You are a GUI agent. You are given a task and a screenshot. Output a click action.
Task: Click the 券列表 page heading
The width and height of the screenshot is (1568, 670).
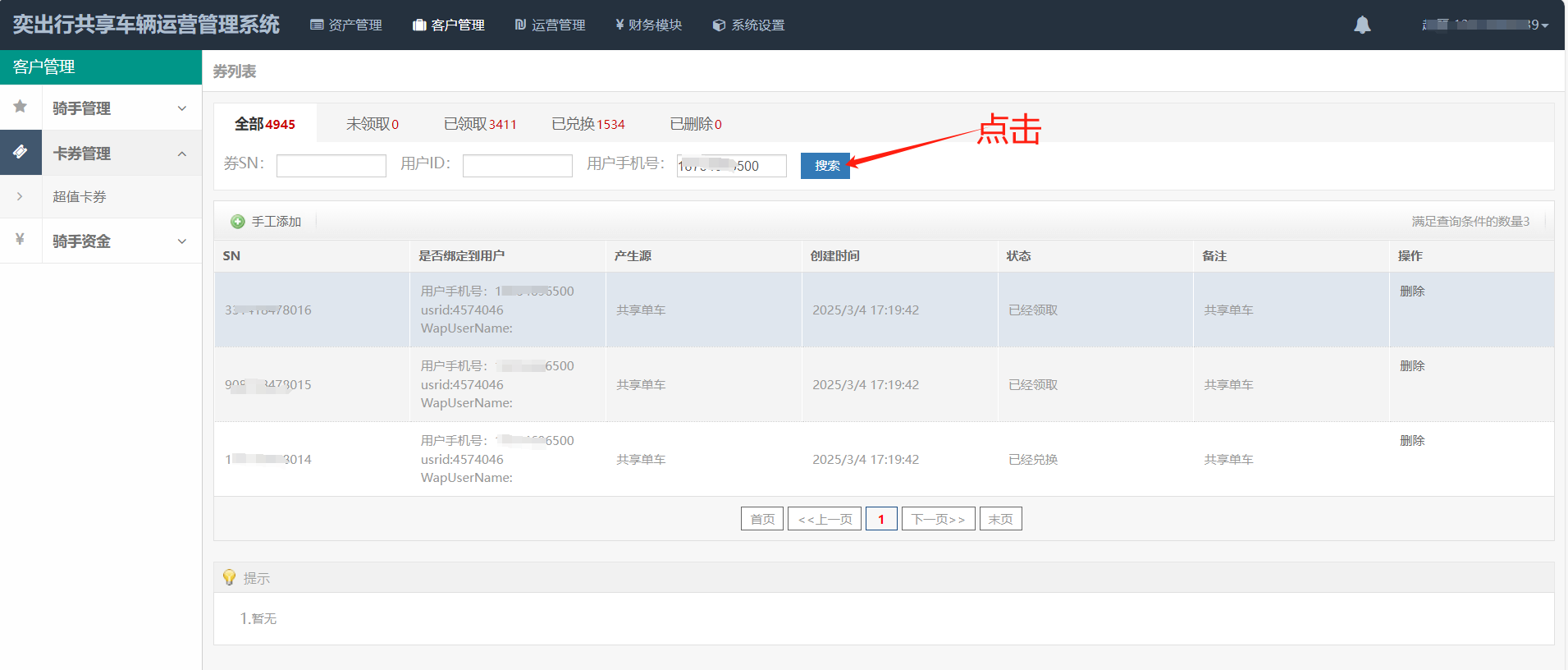pyautogui.click(x=235, y=71)
